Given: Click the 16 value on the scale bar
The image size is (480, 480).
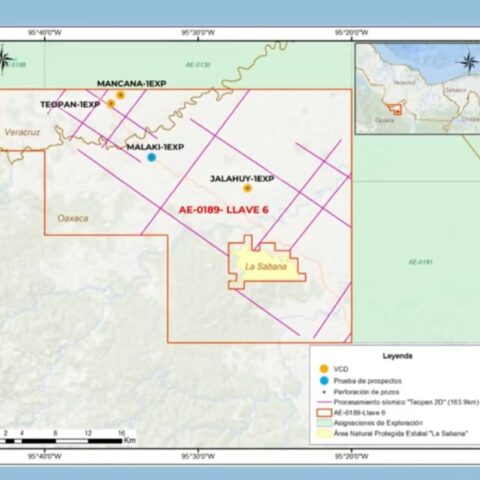Looking at the screenshot, I should (121, 433).
